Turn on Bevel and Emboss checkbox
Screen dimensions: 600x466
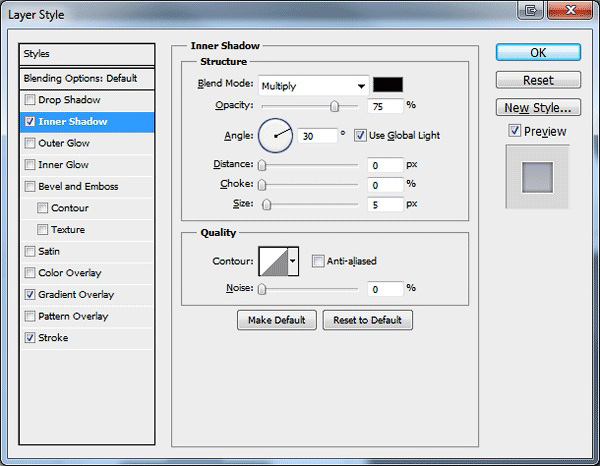click(x=29, y=186)
